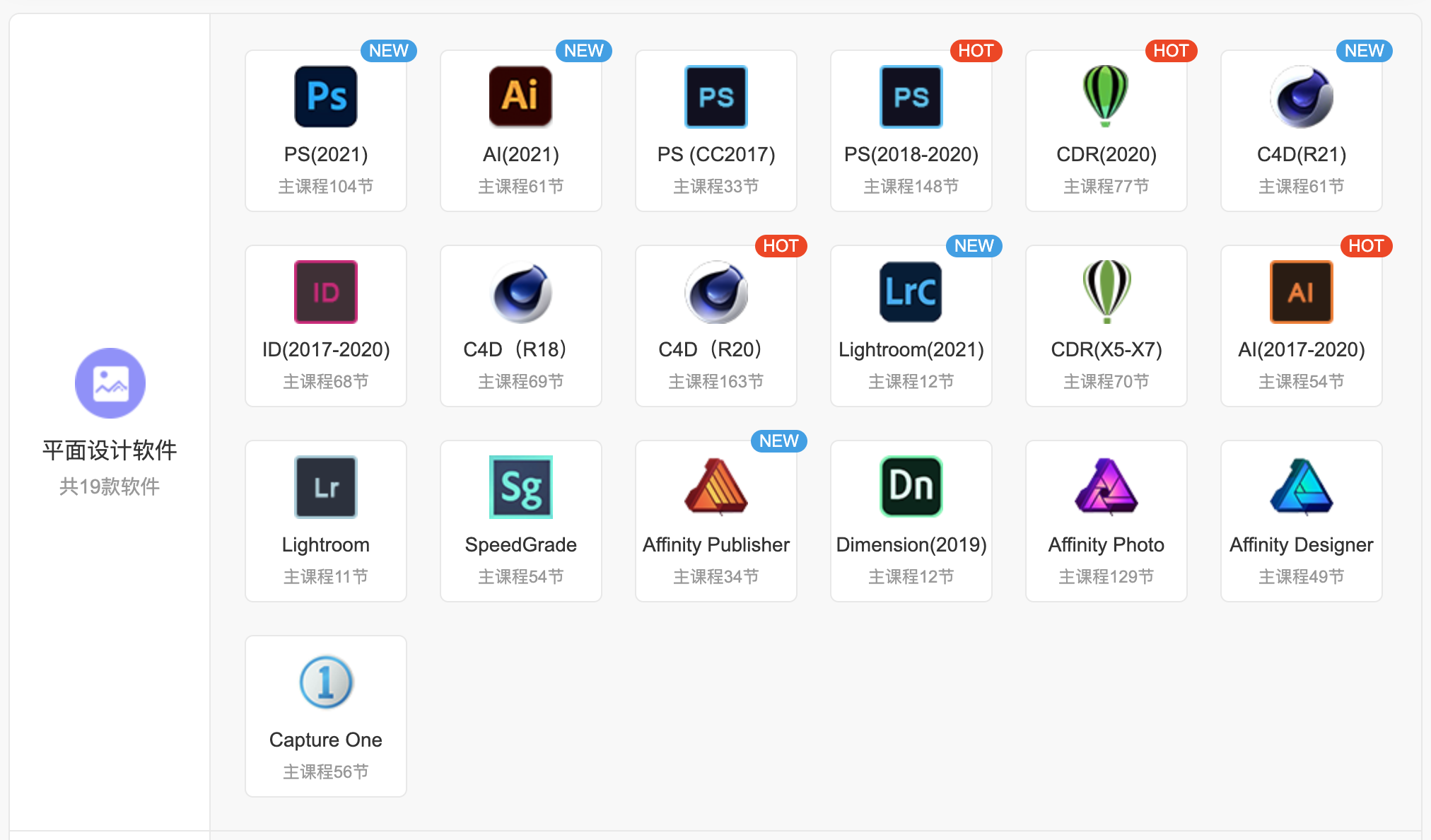Click 主课程69节 under C4D (R18)
Screen dimensions: 1431x840
pyautogui.click(x=521, y=382)
